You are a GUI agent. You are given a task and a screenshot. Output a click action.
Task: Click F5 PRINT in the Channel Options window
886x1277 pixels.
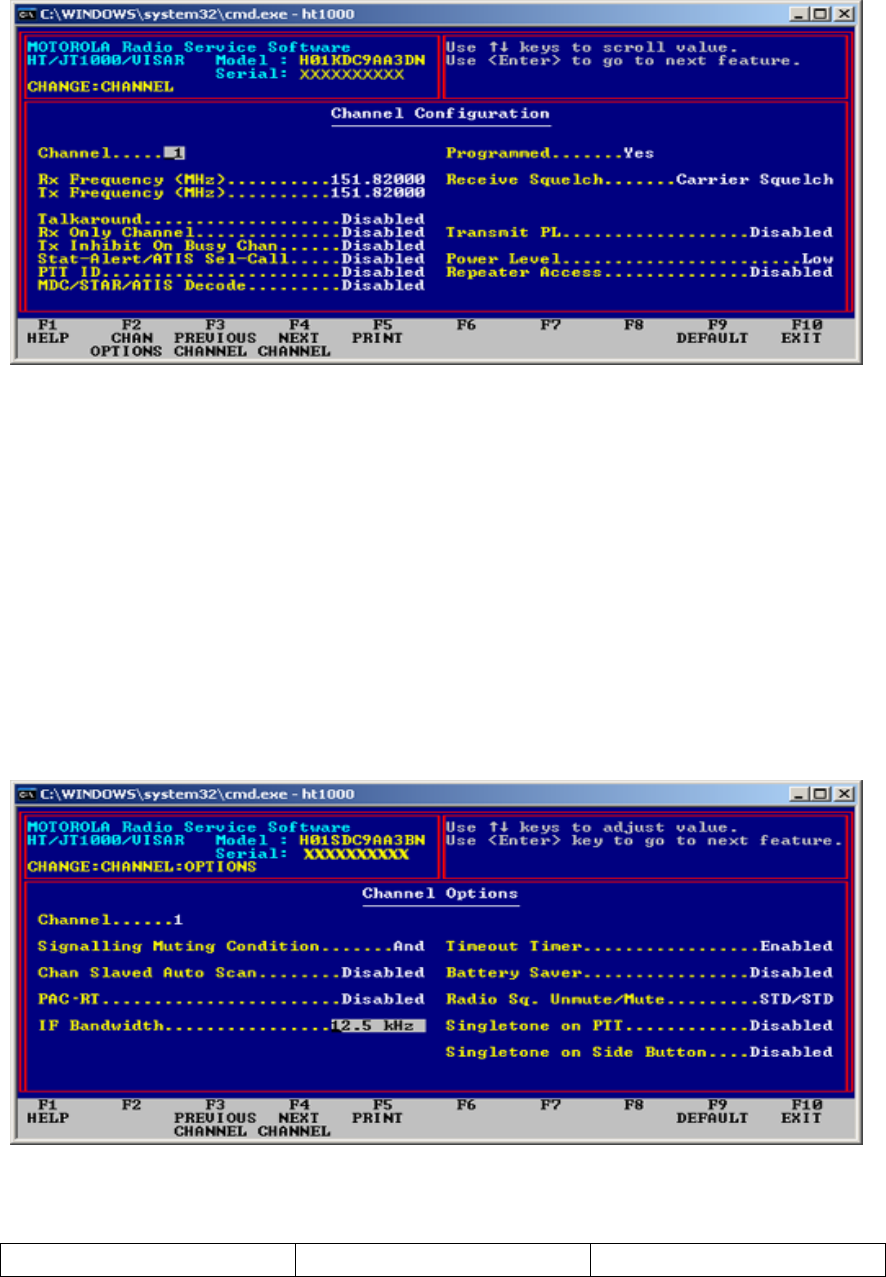pos(377,1111)
